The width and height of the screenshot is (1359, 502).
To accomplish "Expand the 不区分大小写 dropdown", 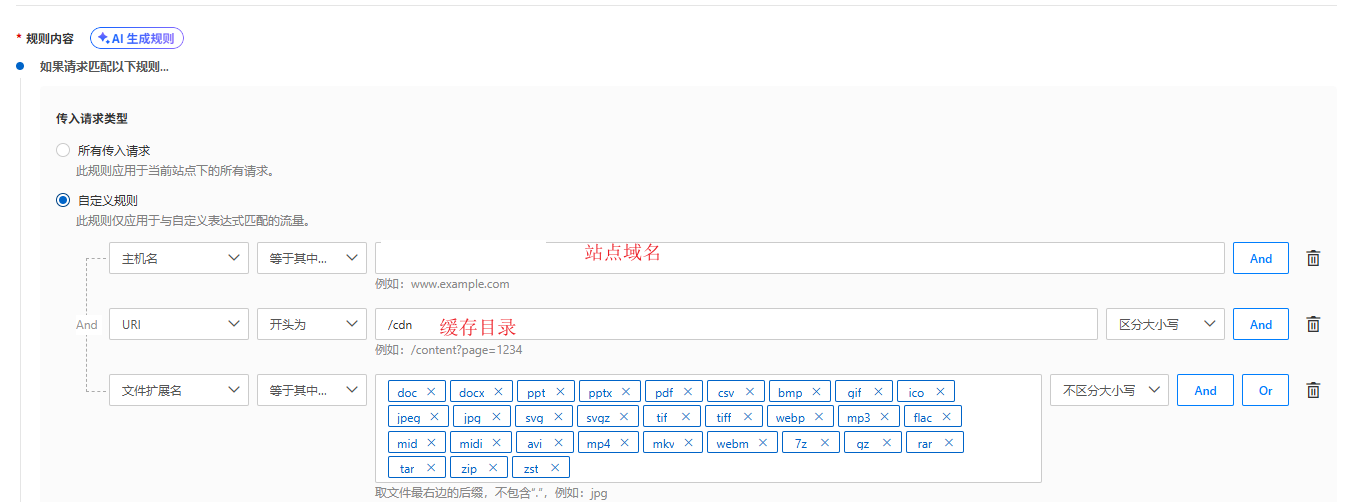I will pos(1108,391).
